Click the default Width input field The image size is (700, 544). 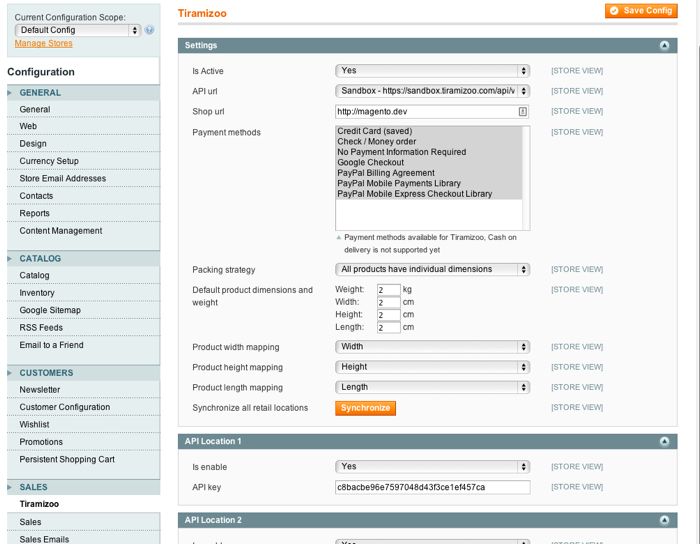(388, 302)
